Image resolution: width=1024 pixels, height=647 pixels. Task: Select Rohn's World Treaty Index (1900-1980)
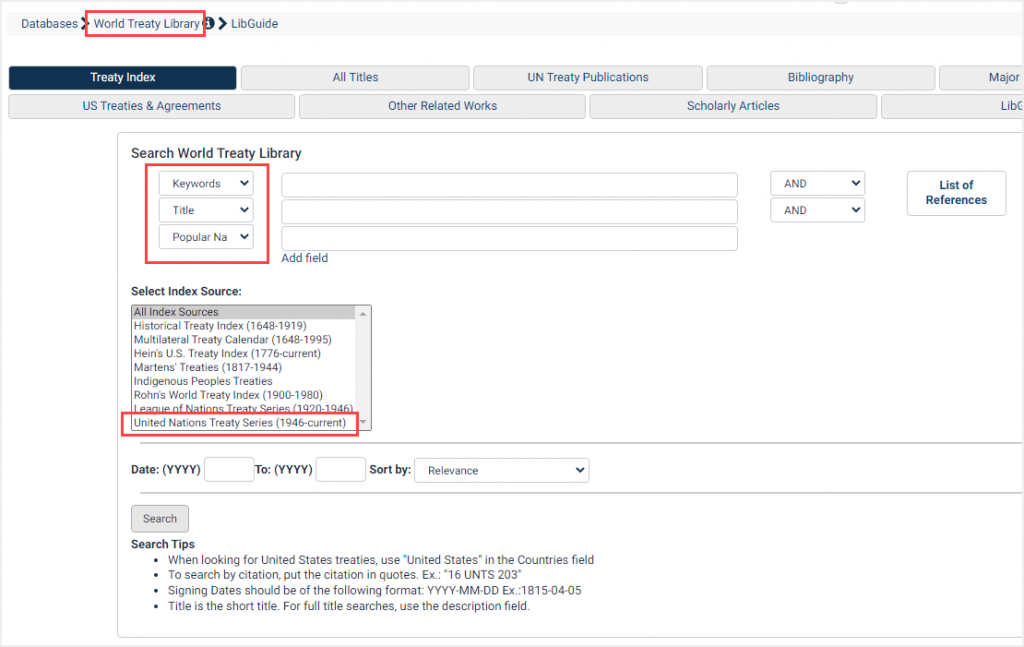pyautogui.click(x=244, y=394)
